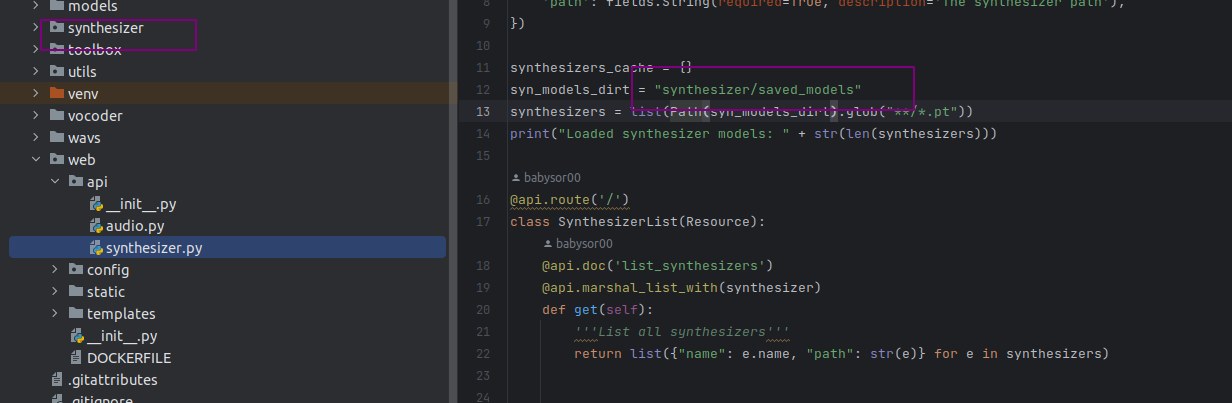1232x403 pixels.
Task: Select the synthesizer folder in tree
Action: pyautogui.click(x=105, y=28)
